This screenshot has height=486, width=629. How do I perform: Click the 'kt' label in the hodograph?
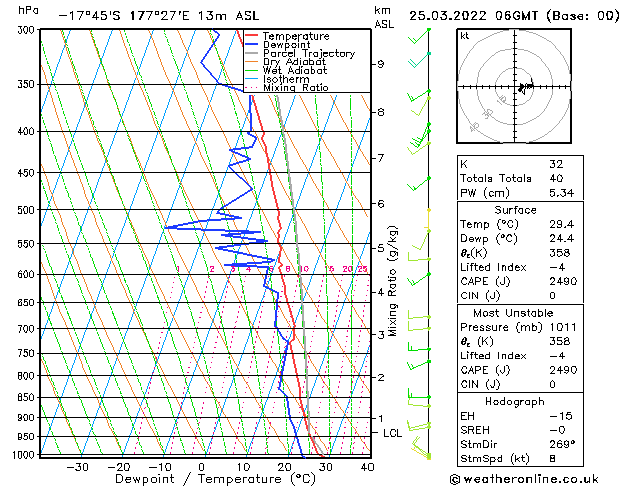pos(465,36)
